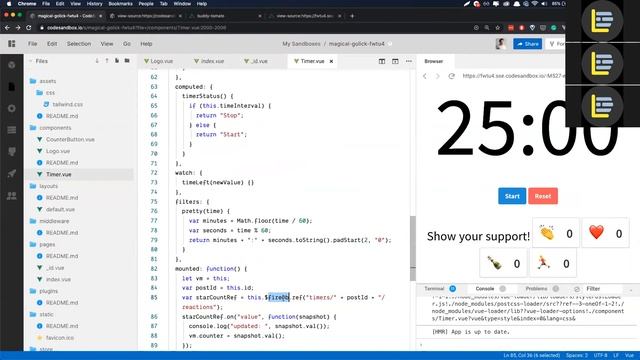The width and height of the screenshot is (640, 360).
Task: Click the Vue language mode in status bar
Action: coord(629,356)
